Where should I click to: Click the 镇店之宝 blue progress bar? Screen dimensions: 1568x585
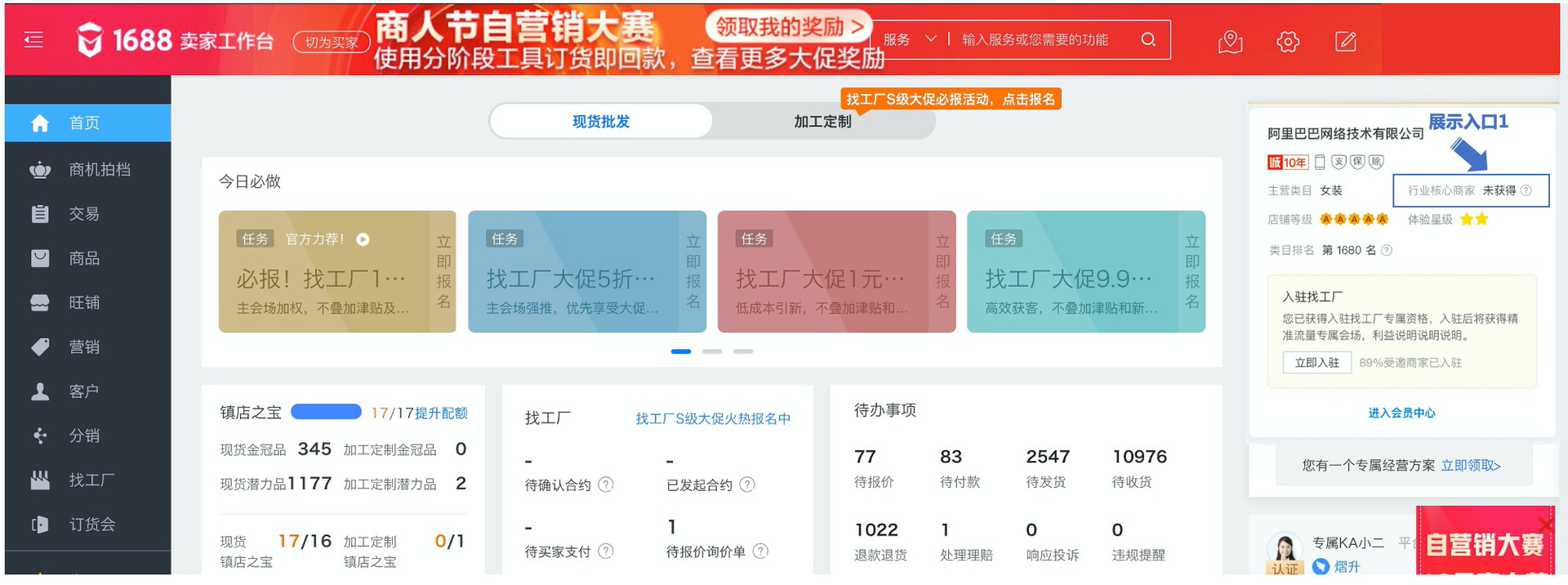coord(326,413)
